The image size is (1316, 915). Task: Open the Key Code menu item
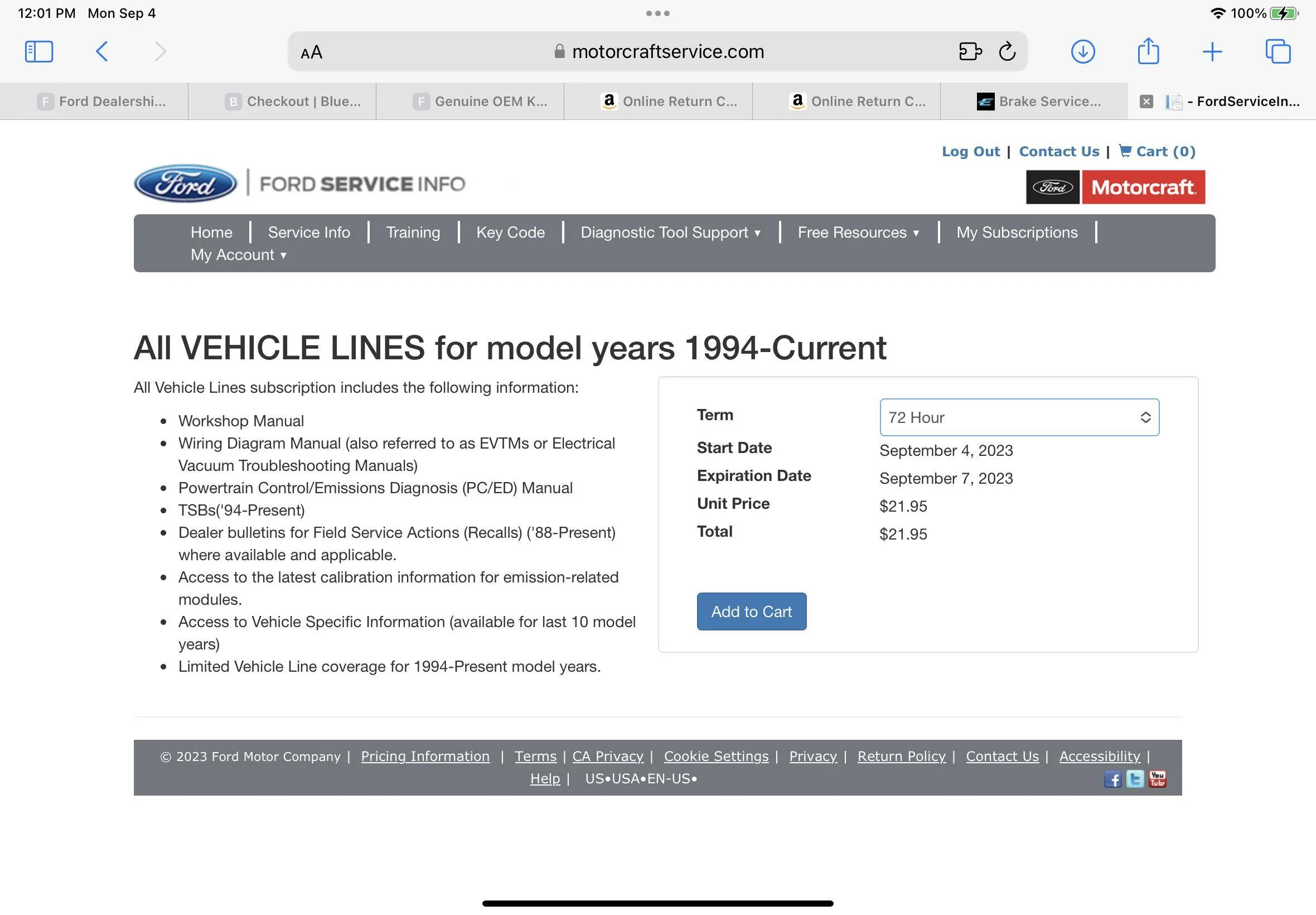510,232
